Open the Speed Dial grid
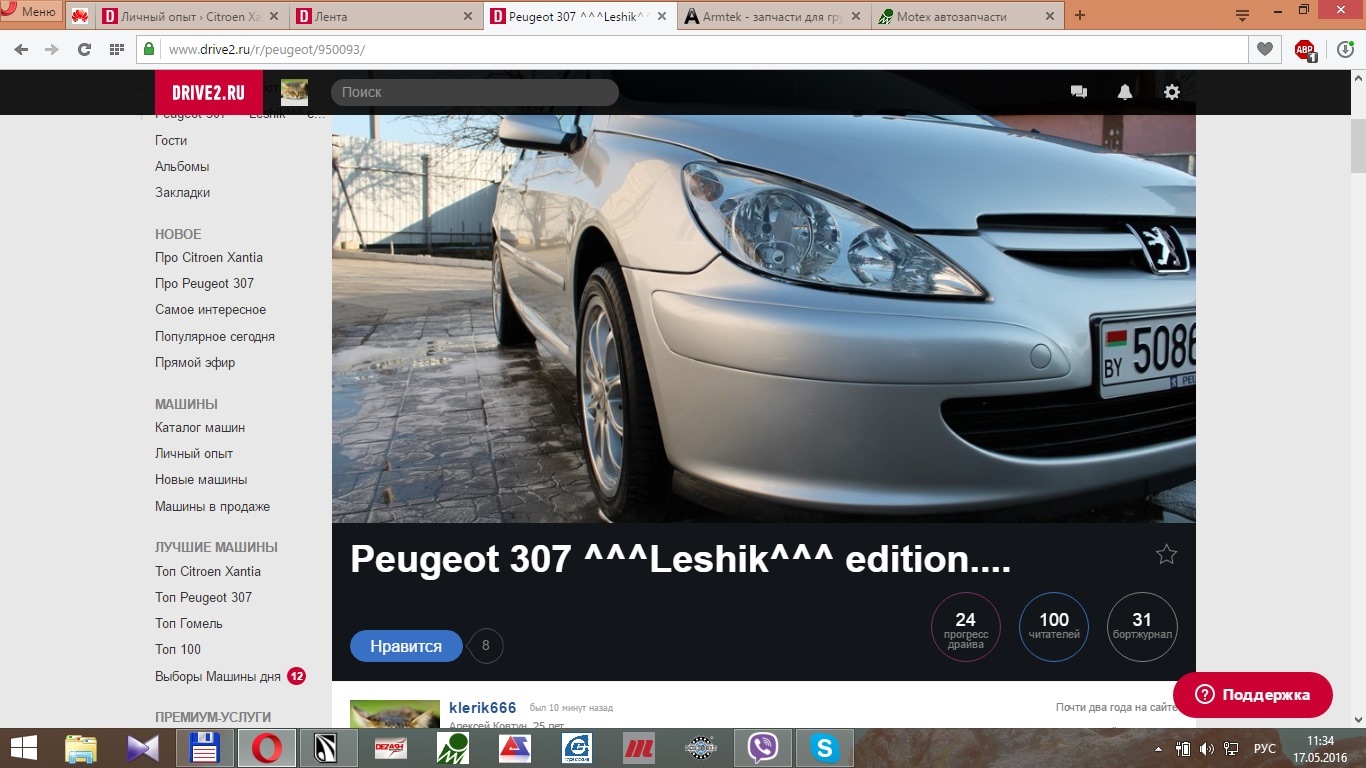The image size is (1366, 768). coord(116,49)
